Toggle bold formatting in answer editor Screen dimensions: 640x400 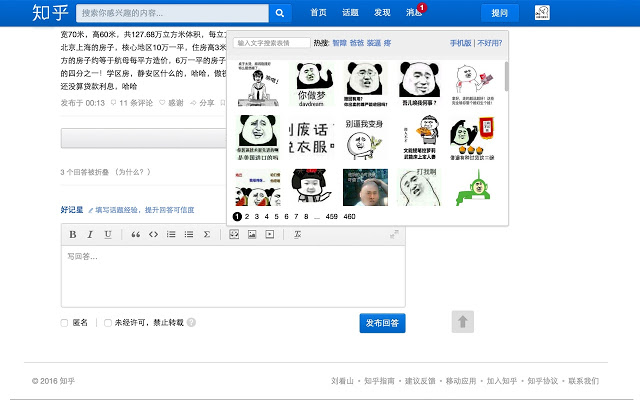(x=73, y=234)
